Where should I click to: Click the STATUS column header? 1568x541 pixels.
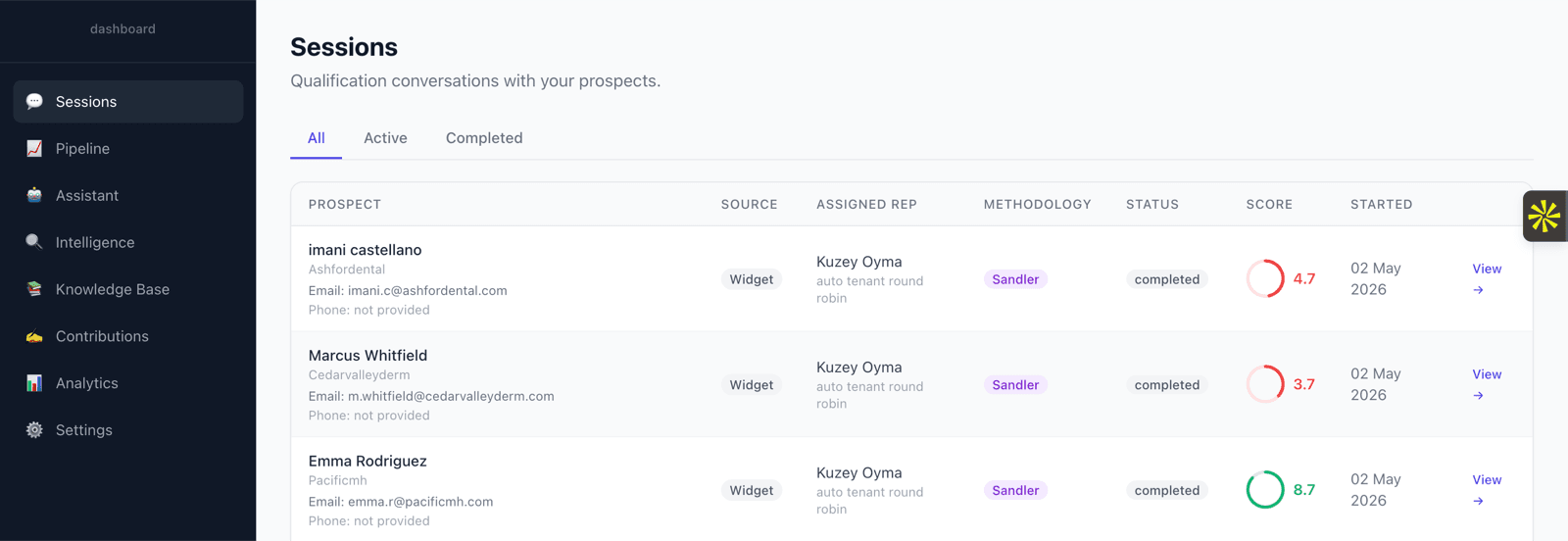[x=1152, y=205]
